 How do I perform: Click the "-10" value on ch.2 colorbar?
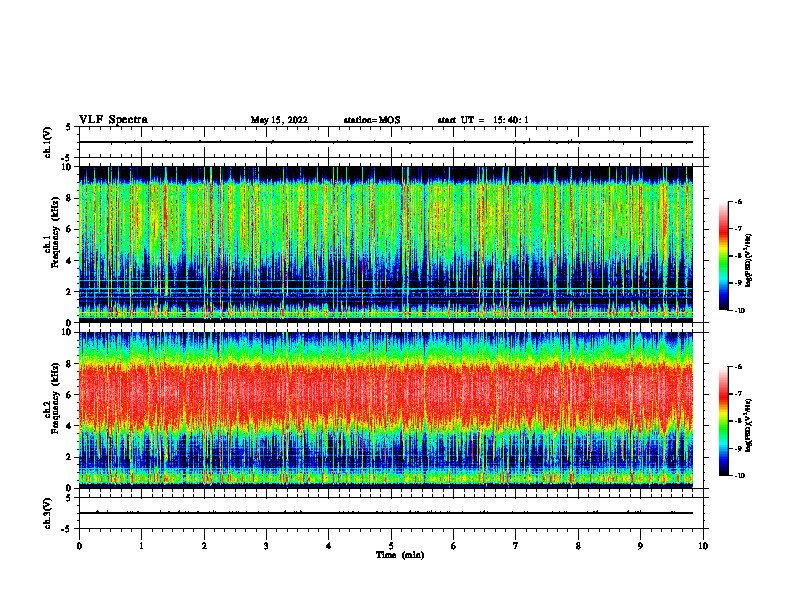point(739,476)
